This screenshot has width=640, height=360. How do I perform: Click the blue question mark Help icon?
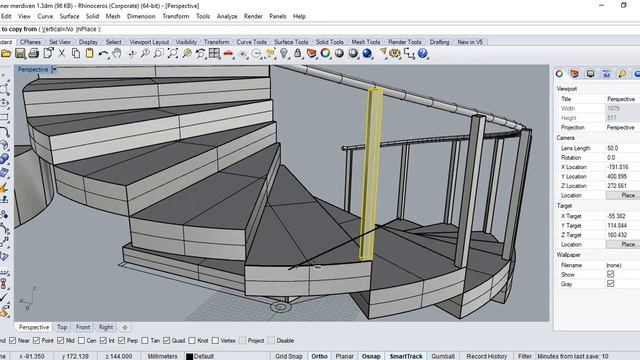(422, 53)
